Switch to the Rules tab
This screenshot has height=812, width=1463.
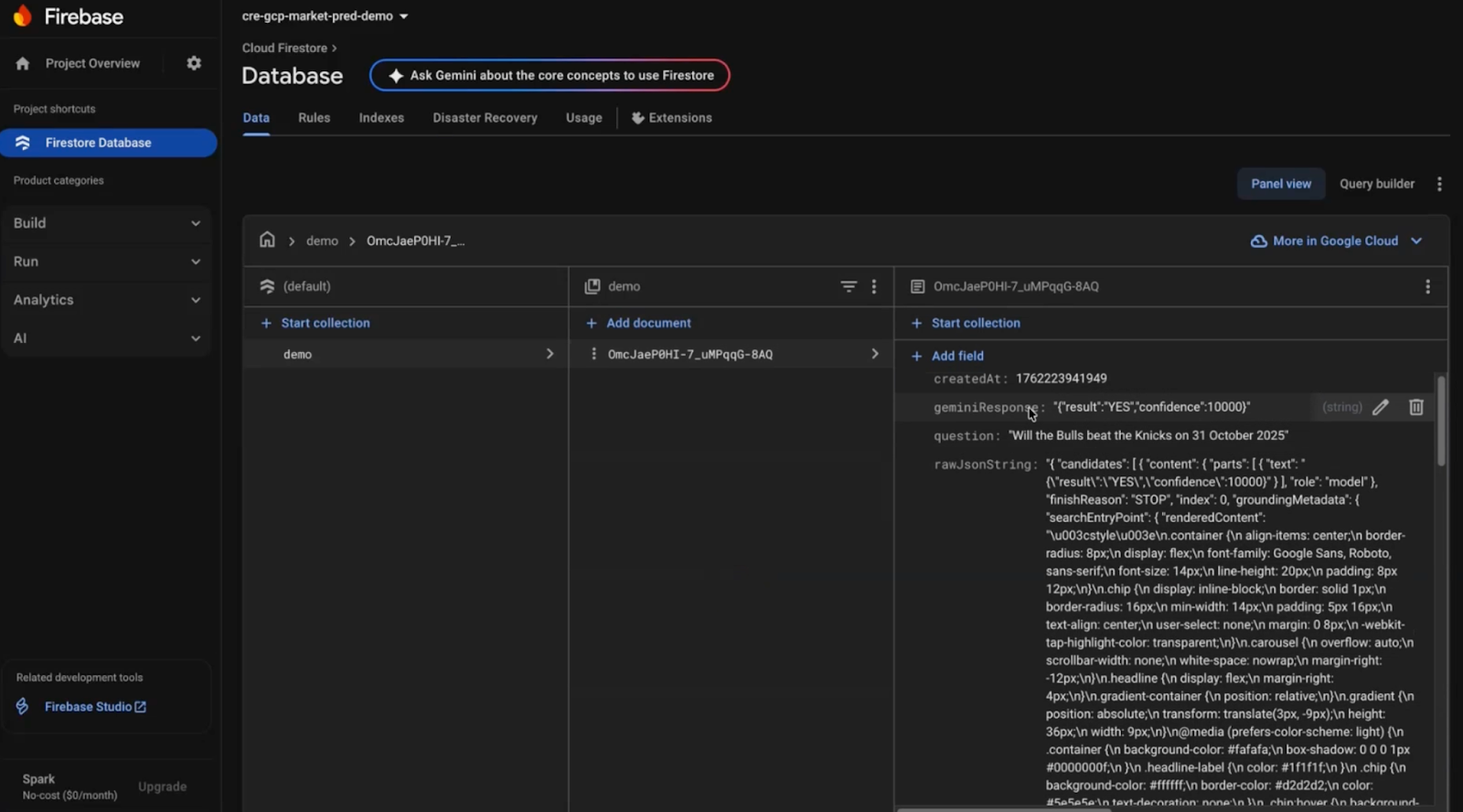coord(314,118)
